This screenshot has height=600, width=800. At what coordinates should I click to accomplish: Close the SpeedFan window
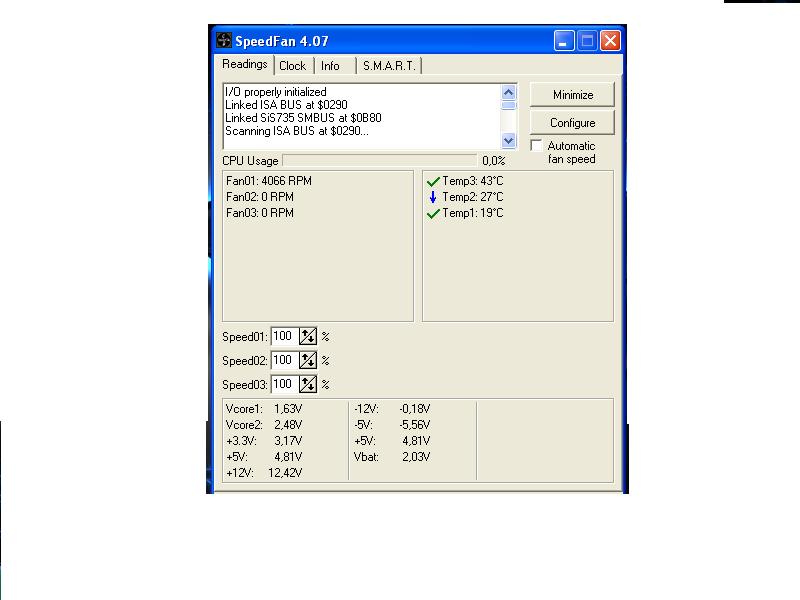(x=610, y=41)
